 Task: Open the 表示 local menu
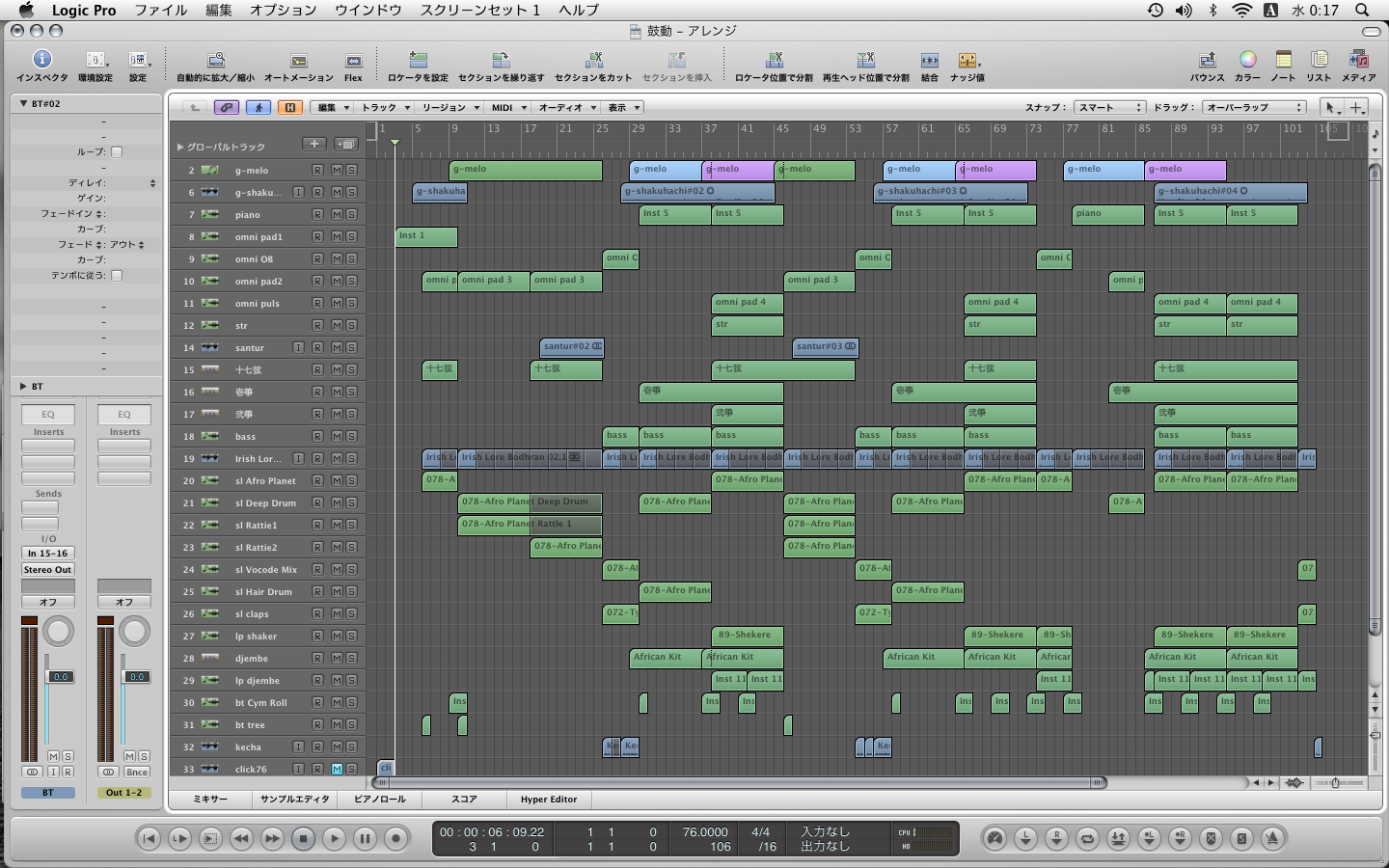coord(624,108)
